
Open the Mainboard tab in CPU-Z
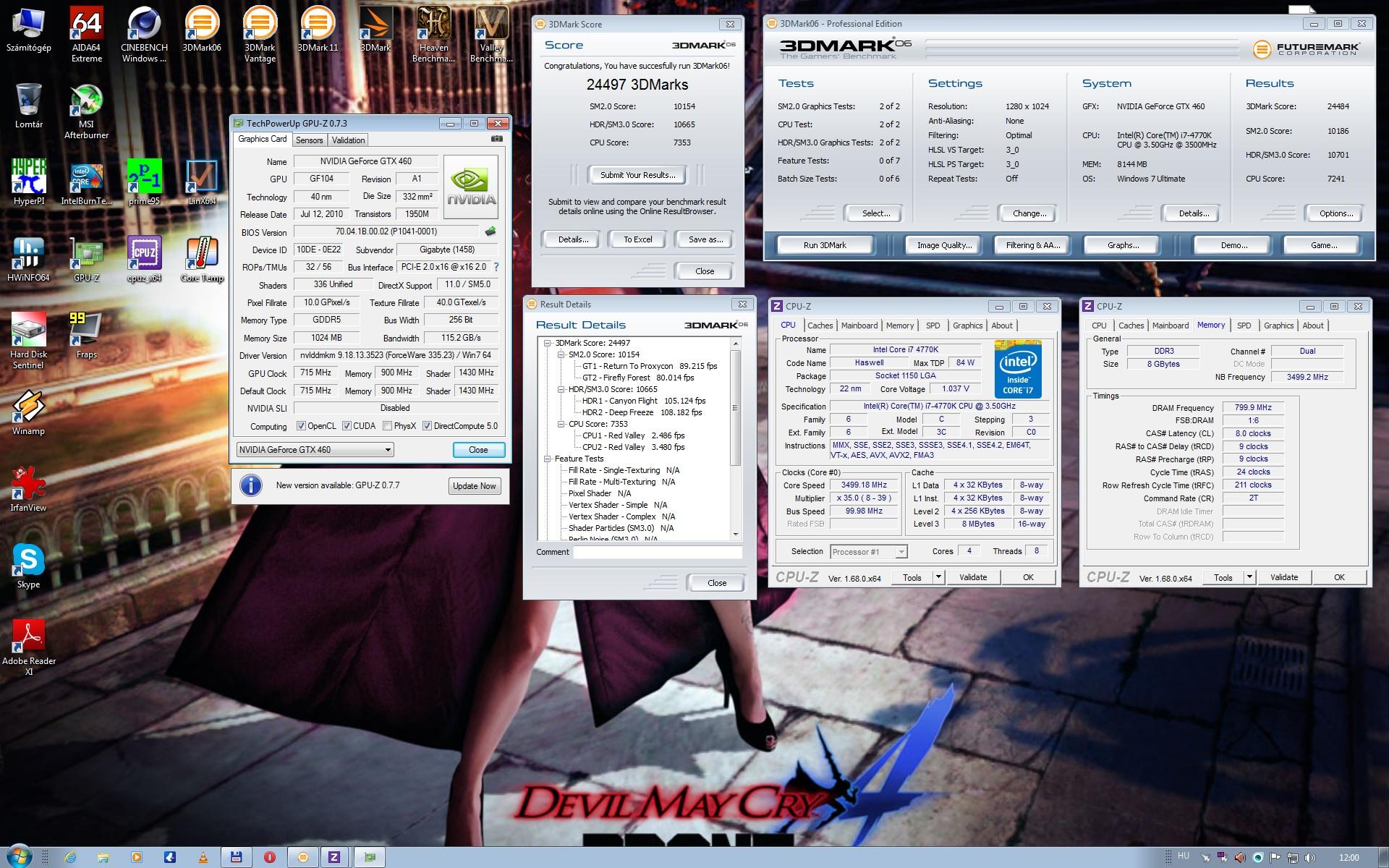click(x=859, y=325)
